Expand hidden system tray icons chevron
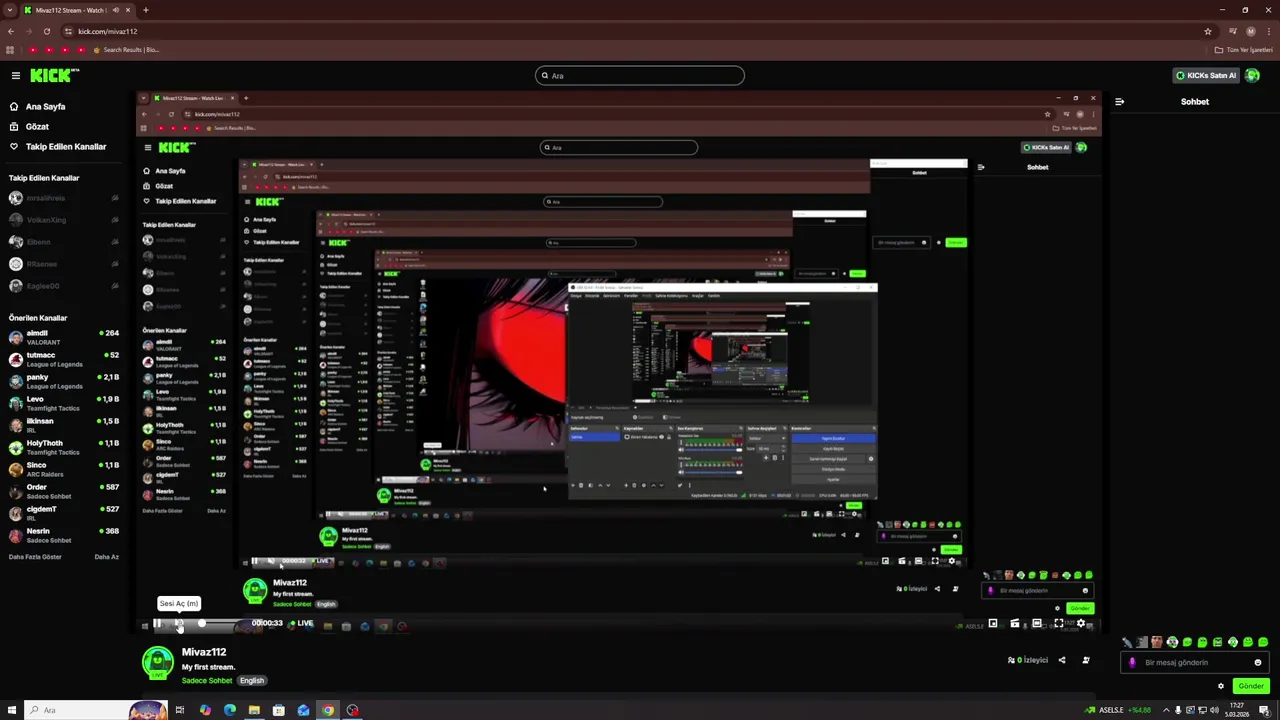Viewport: 1280px width, 720px height. coord(1166,710)
